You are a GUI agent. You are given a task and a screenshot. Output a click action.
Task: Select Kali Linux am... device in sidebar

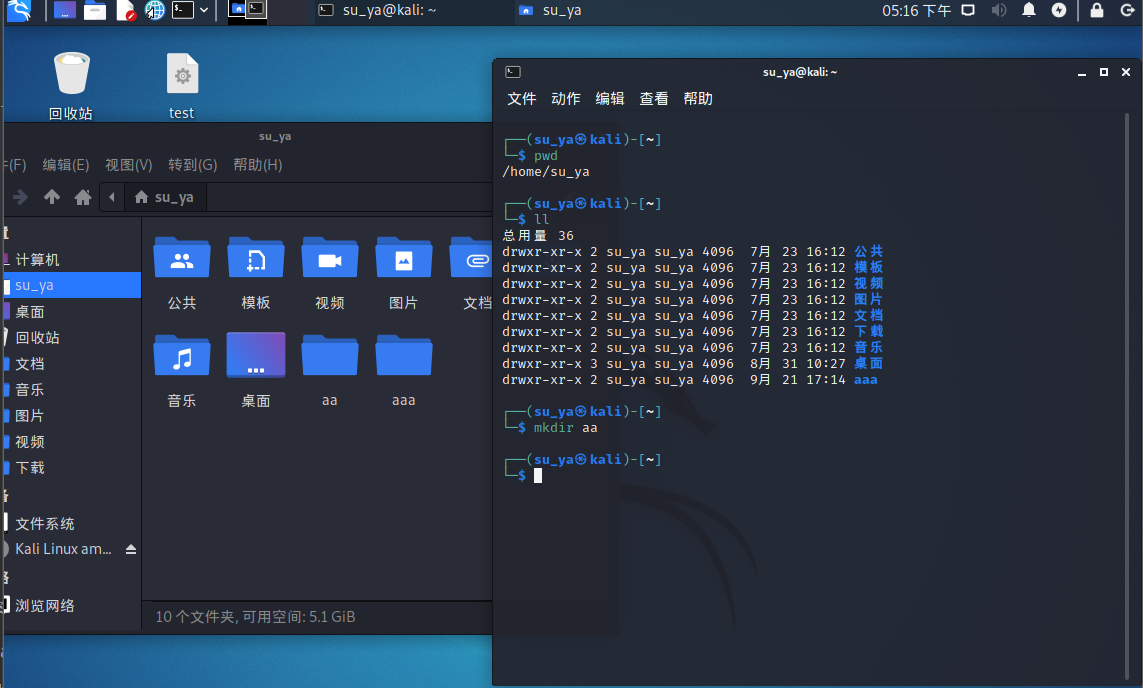[63, 549]
